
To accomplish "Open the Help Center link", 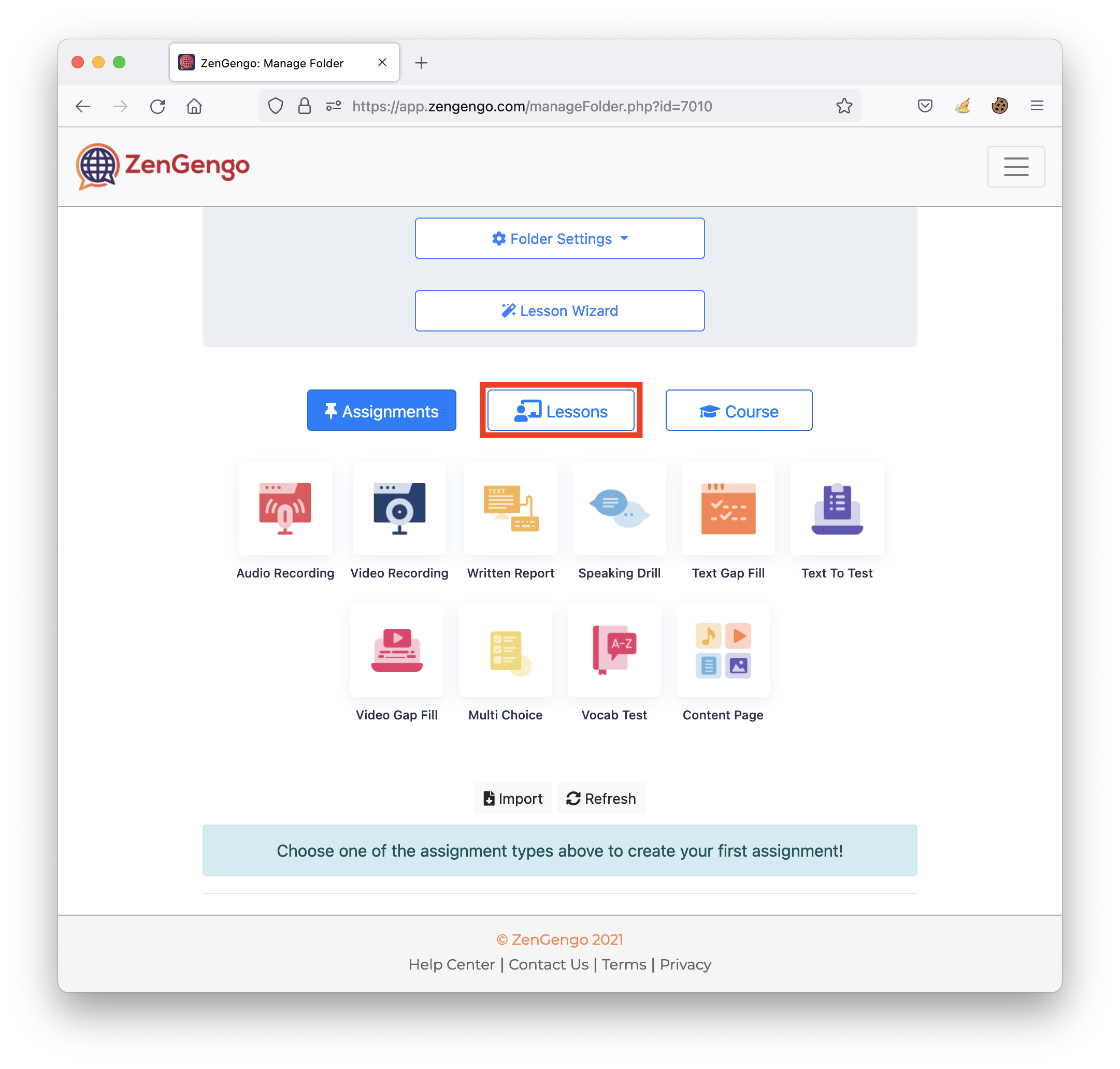I will point(451,964).
